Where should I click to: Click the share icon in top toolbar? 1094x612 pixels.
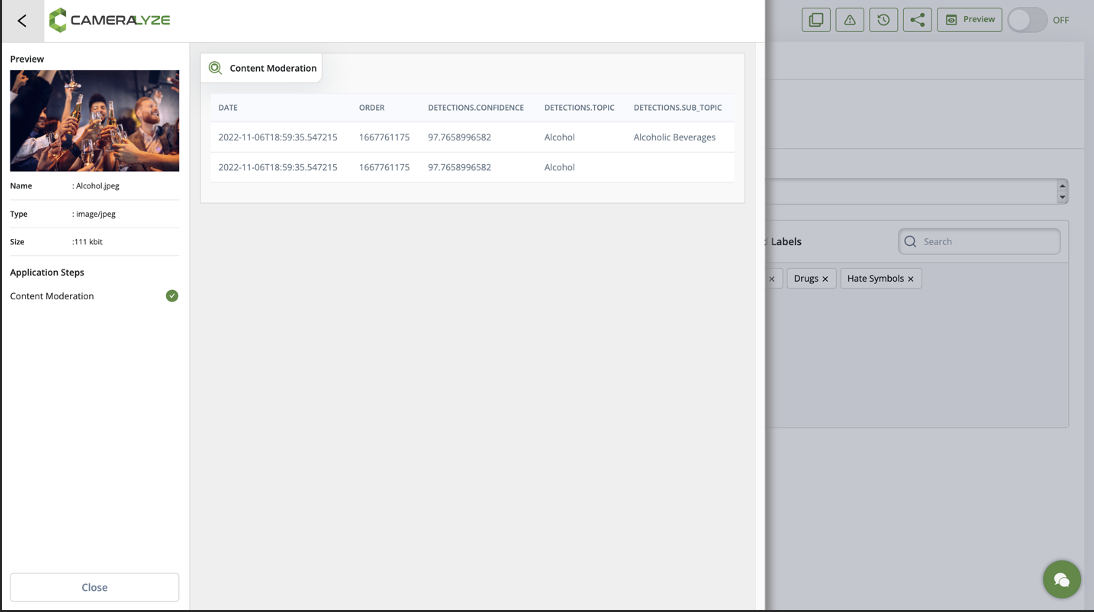point(917,20)
